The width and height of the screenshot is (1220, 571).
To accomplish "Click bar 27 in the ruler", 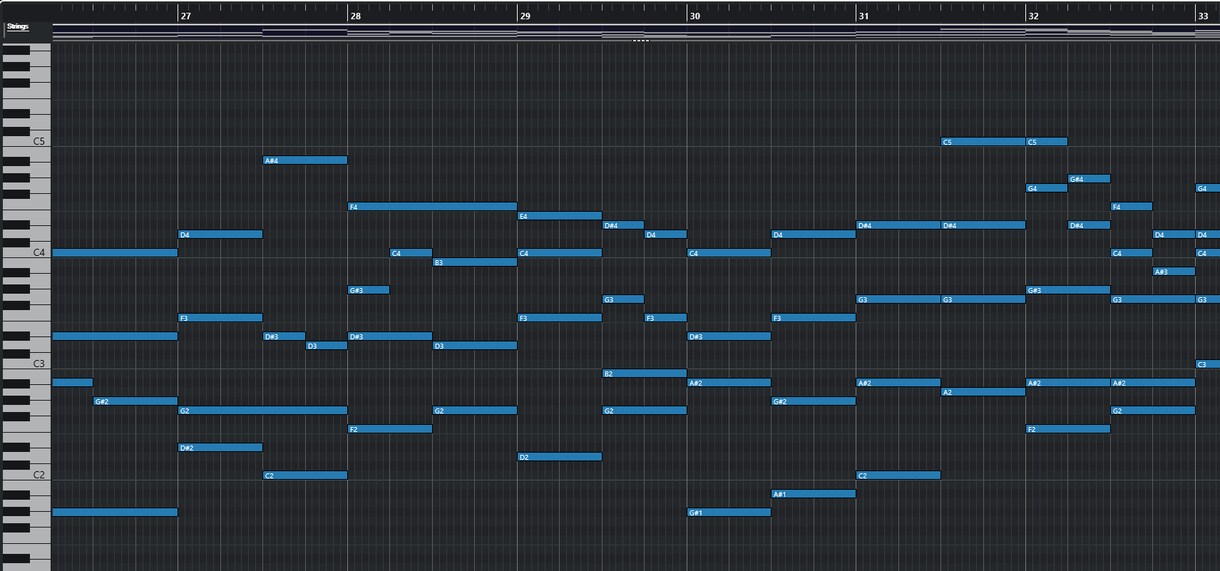I will pos(186,16).
